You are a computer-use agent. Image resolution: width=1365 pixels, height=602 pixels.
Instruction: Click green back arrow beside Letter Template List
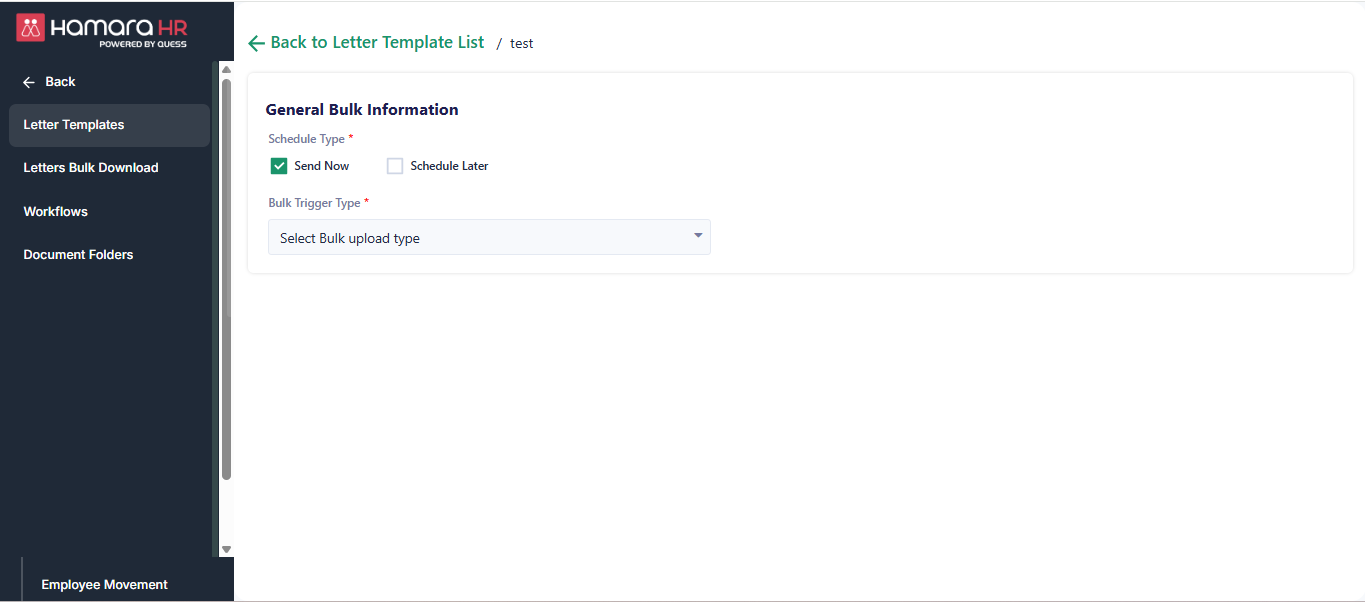coord(256,43)
